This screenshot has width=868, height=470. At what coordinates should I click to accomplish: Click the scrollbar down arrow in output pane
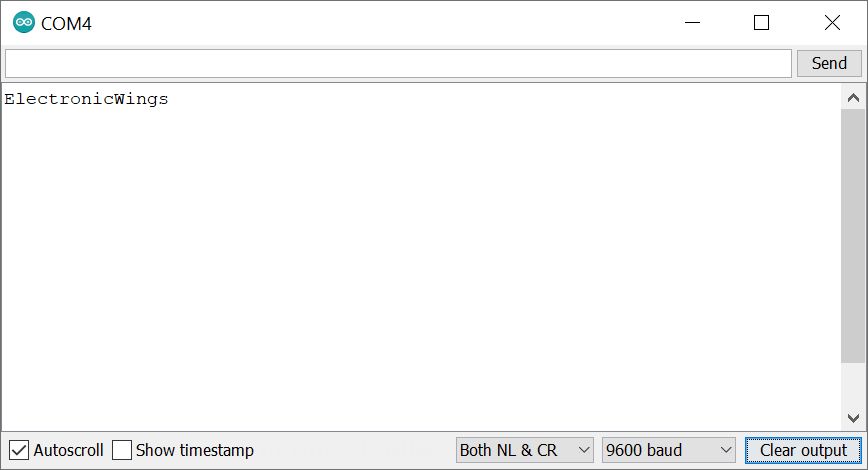(853, 418)
